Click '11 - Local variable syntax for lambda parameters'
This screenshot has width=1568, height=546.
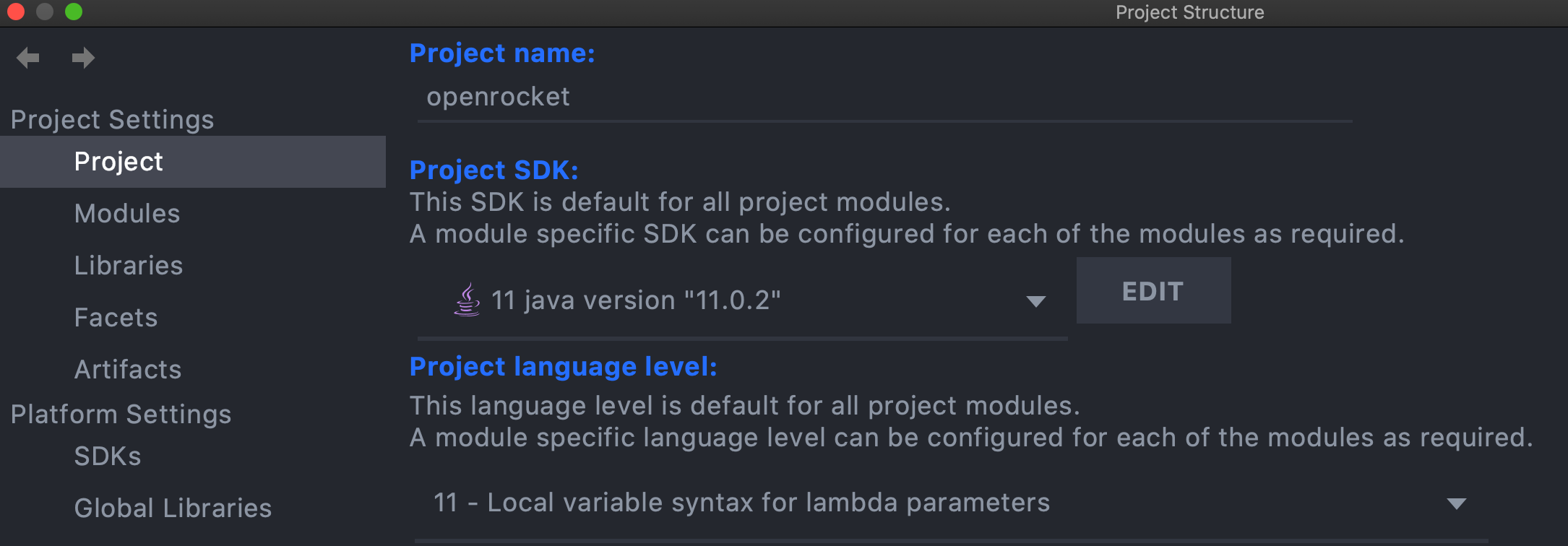coord(741,503)
